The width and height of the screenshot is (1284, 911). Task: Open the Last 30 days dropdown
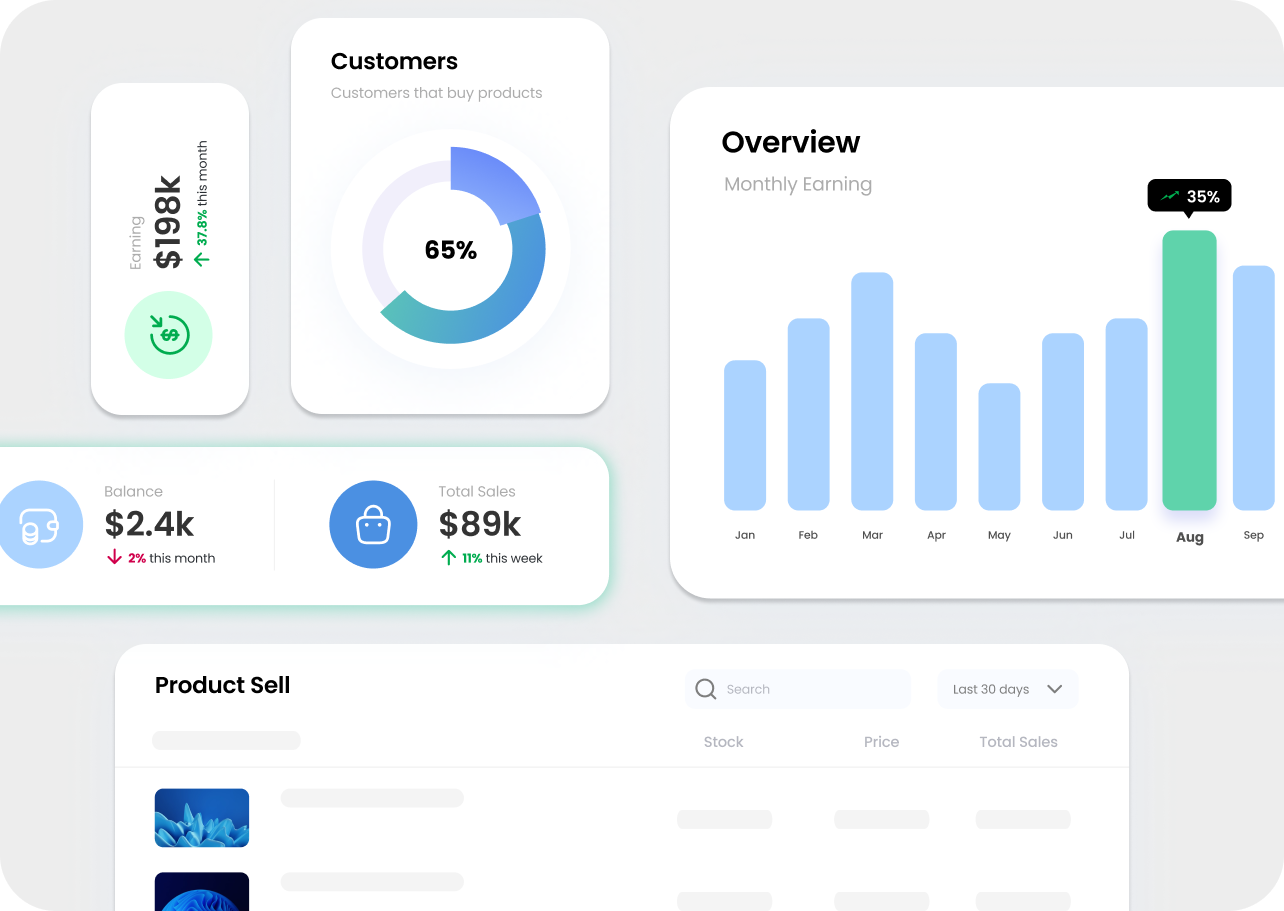point(1007,689)
